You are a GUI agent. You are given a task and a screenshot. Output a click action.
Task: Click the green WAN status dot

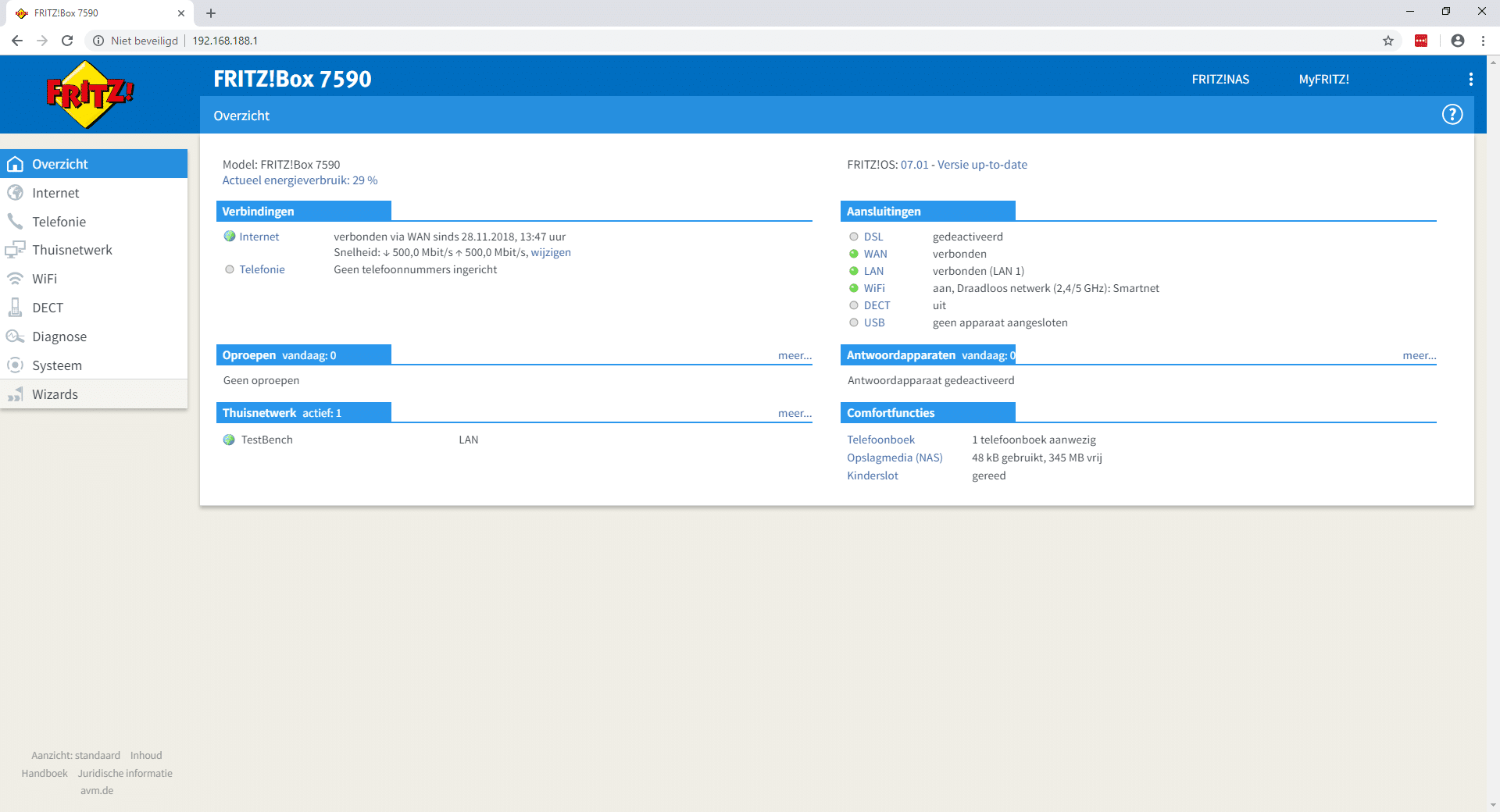tap(854, 254)
